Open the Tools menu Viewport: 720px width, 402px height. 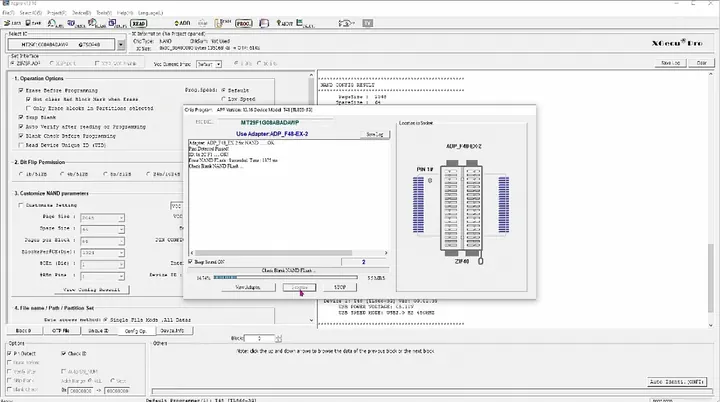[x=104, y=13]
